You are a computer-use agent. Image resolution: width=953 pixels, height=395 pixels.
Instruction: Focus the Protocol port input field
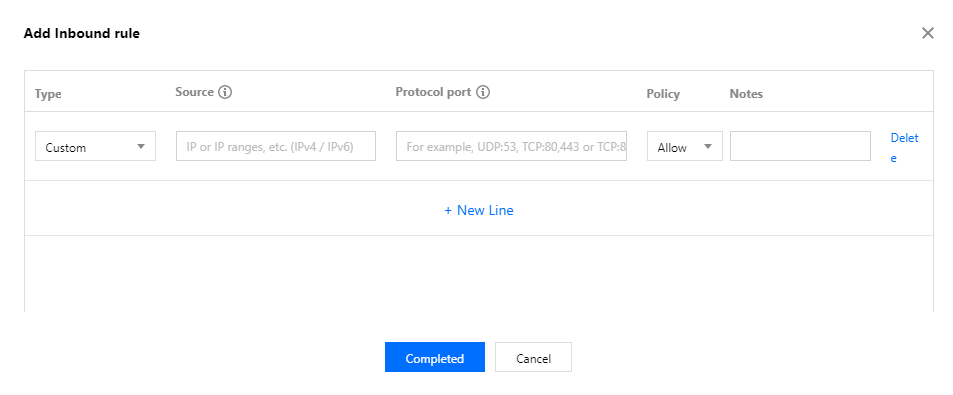[x=511, y=146]
